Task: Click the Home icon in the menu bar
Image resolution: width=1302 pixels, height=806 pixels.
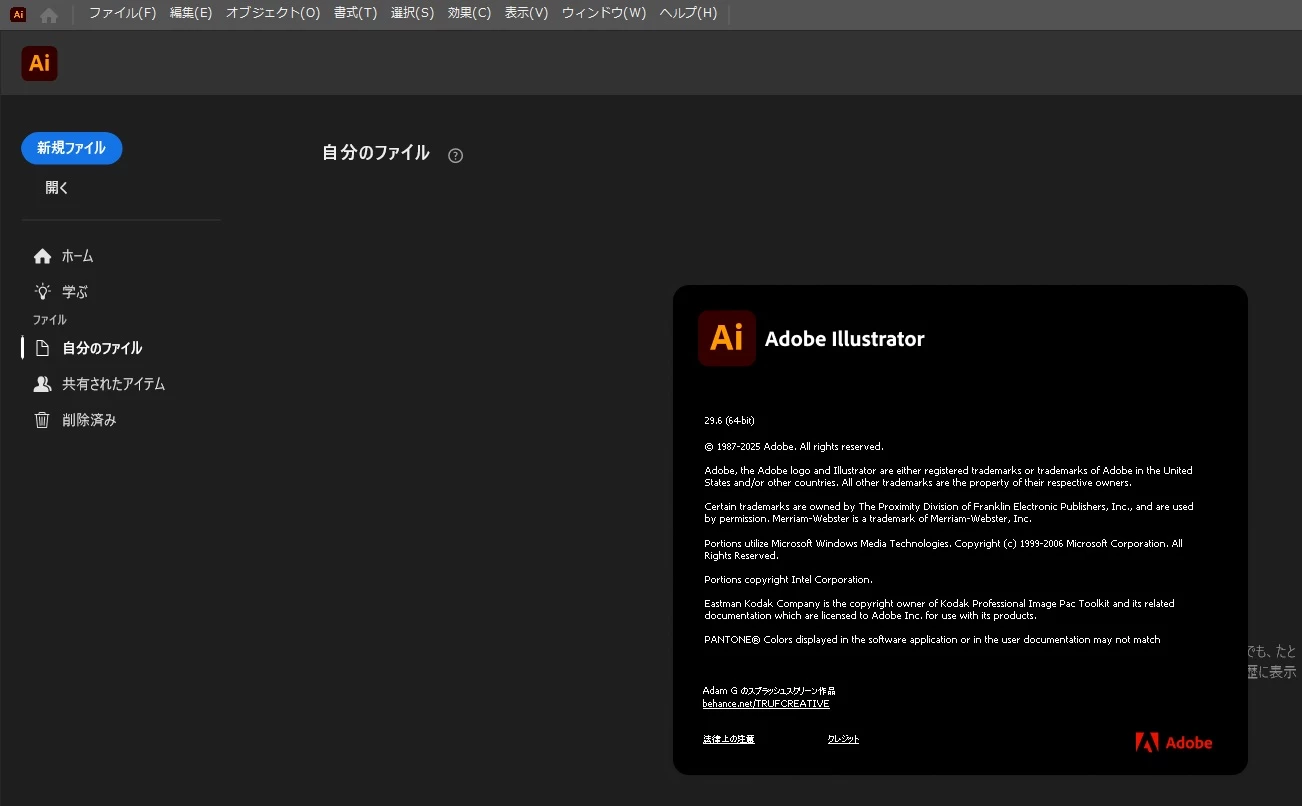Action: click(x=49, y=15)
